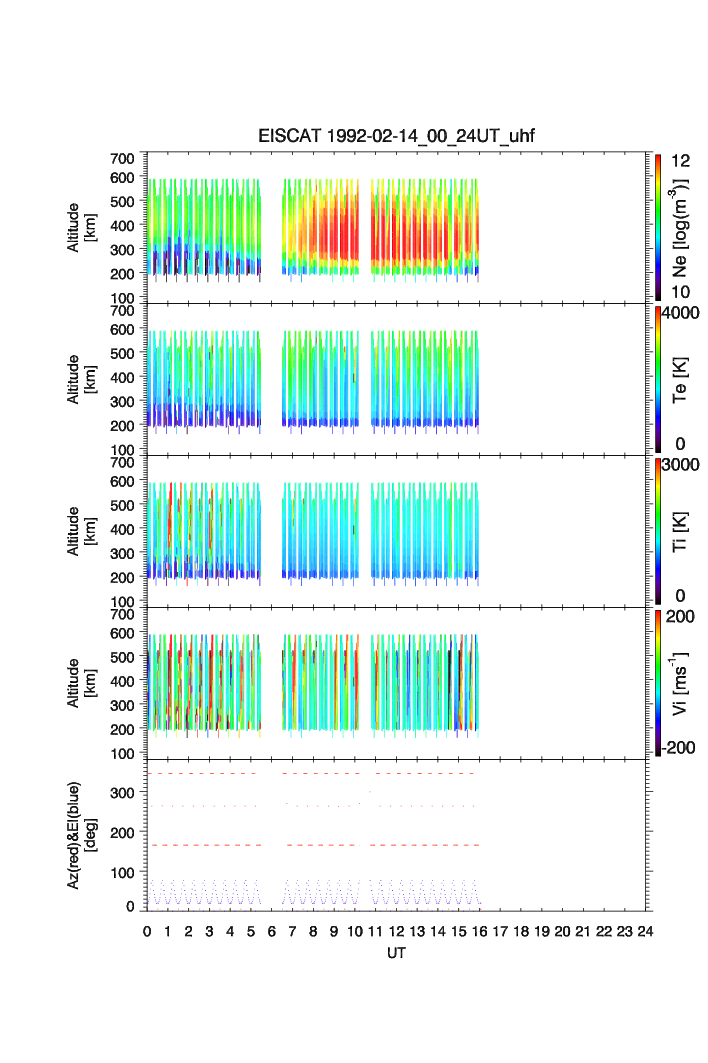The height and width of the screenshot is (1063, 708).
Task: Click the 12 tick on the UT axis
Action: point(396,931)
